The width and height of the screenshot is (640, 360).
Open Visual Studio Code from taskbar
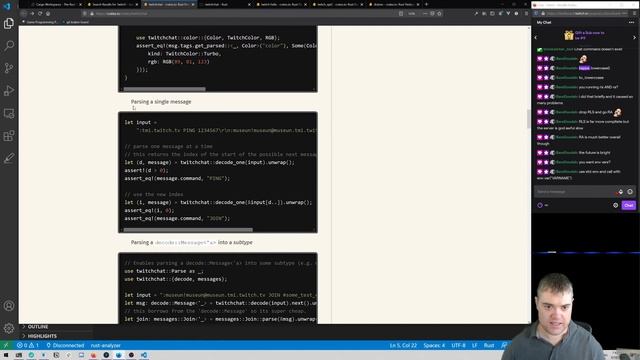144,355
